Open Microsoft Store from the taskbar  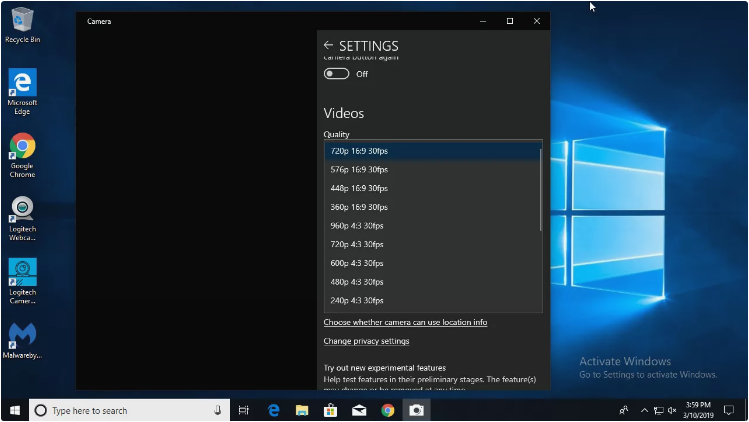point(331,410)
